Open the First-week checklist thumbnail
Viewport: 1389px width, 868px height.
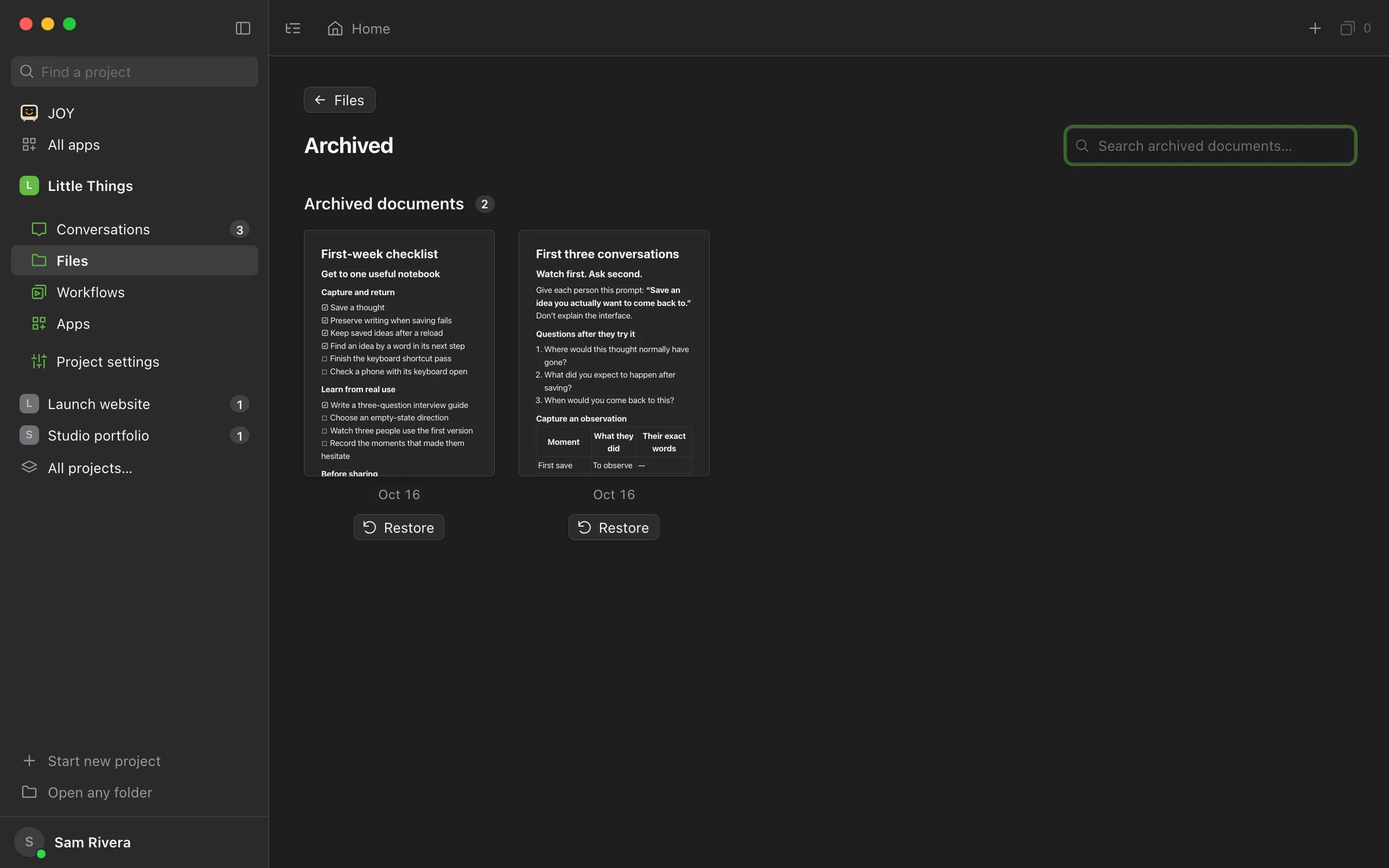(x=399, y=353)
